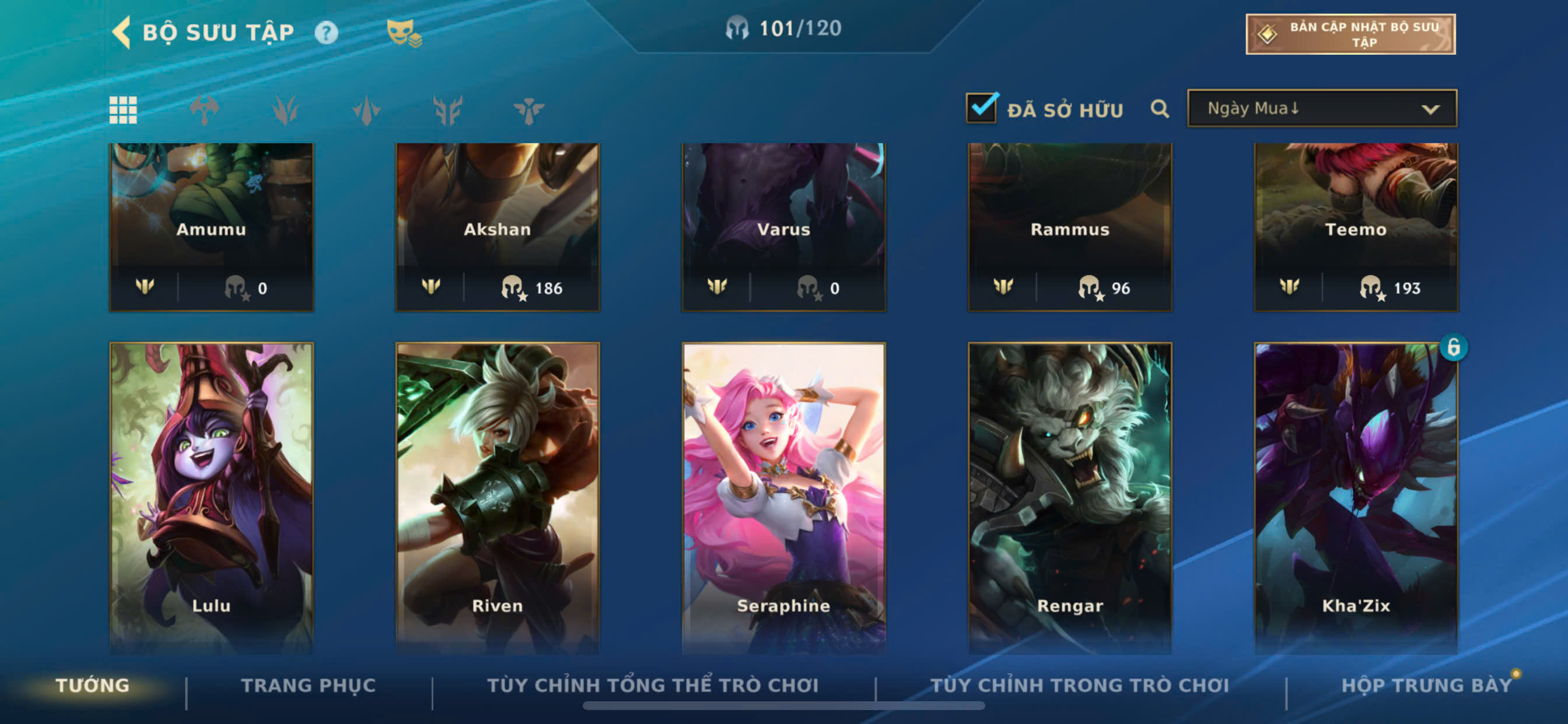
Task: Filter champions by the fifth role icon
Action: point(529,110)
